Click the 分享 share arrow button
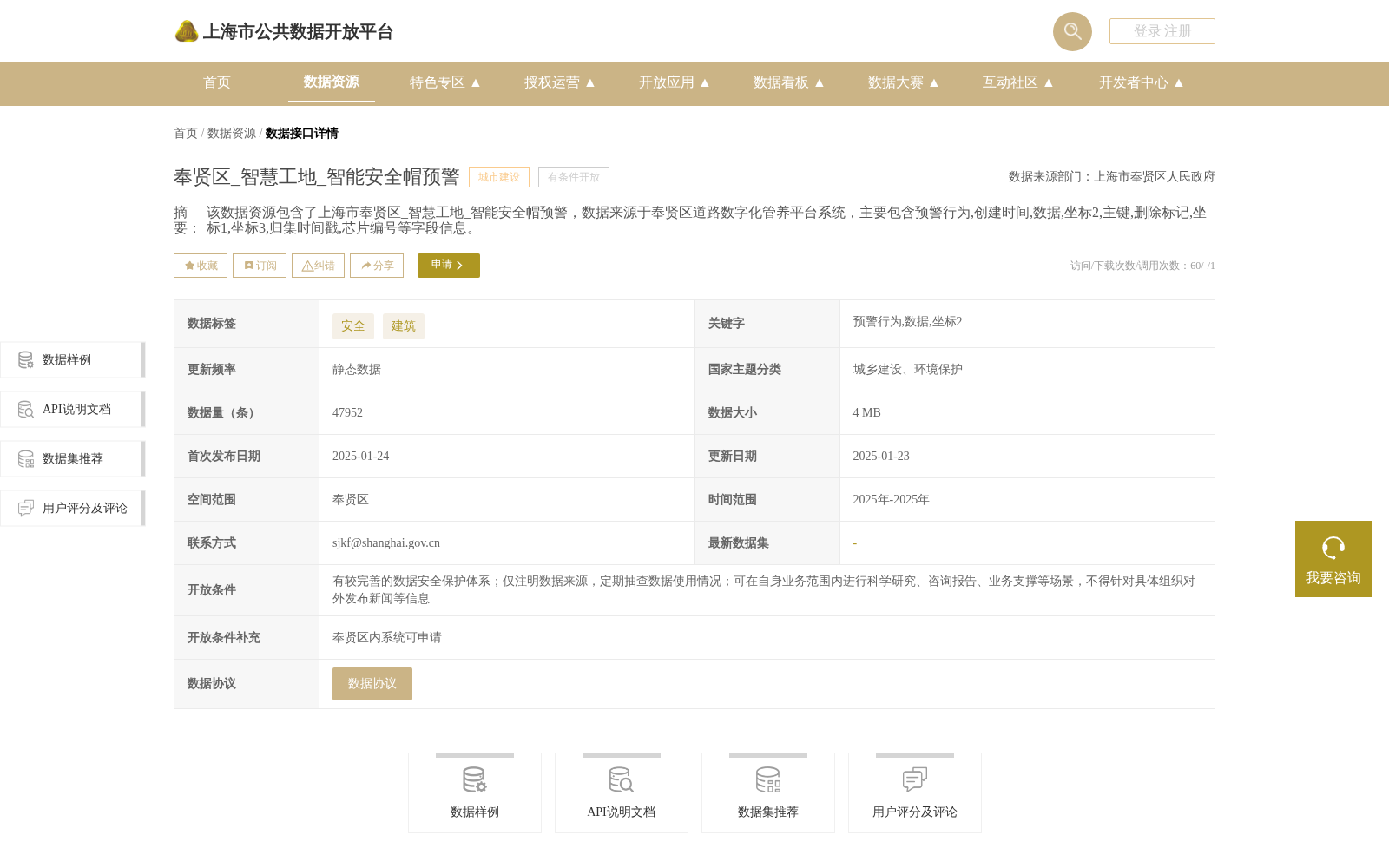 (377, 266)
